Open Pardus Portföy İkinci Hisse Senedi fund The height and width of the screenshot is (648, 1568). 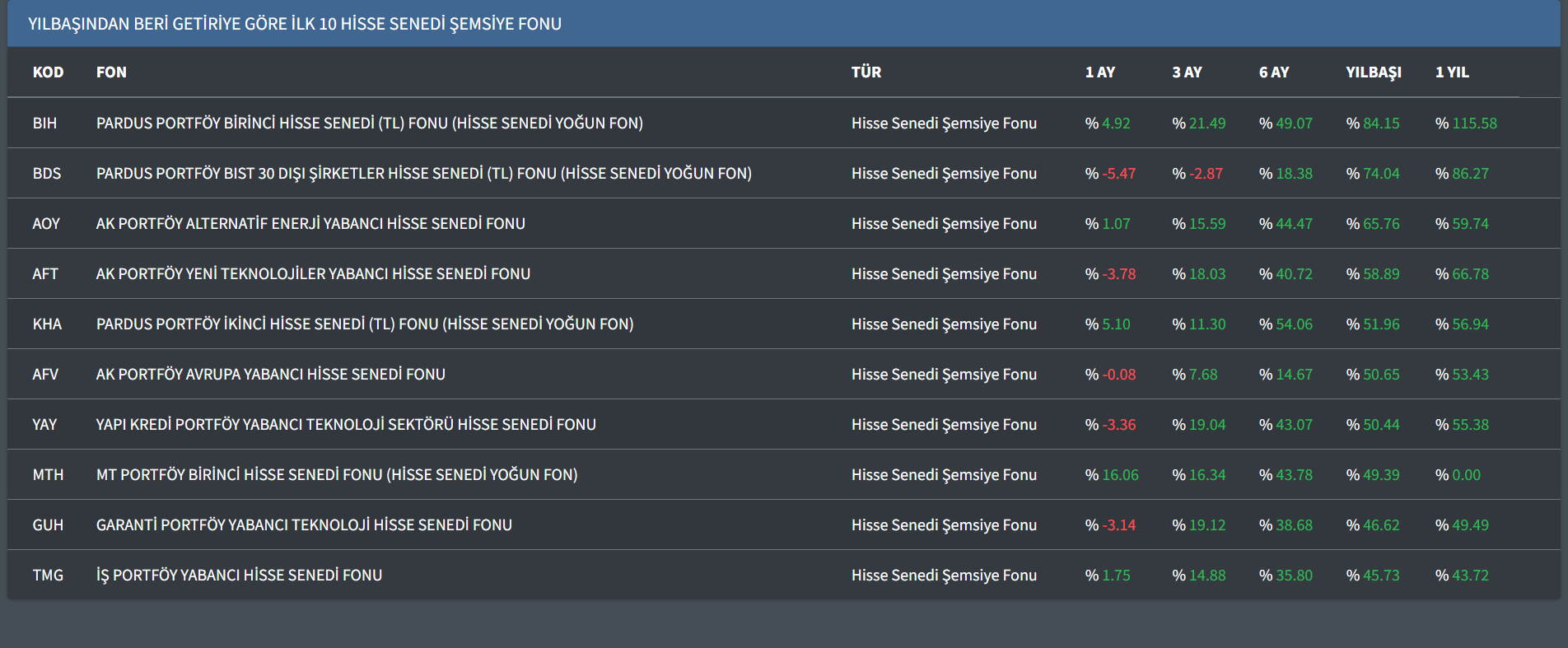coord(364,324)
